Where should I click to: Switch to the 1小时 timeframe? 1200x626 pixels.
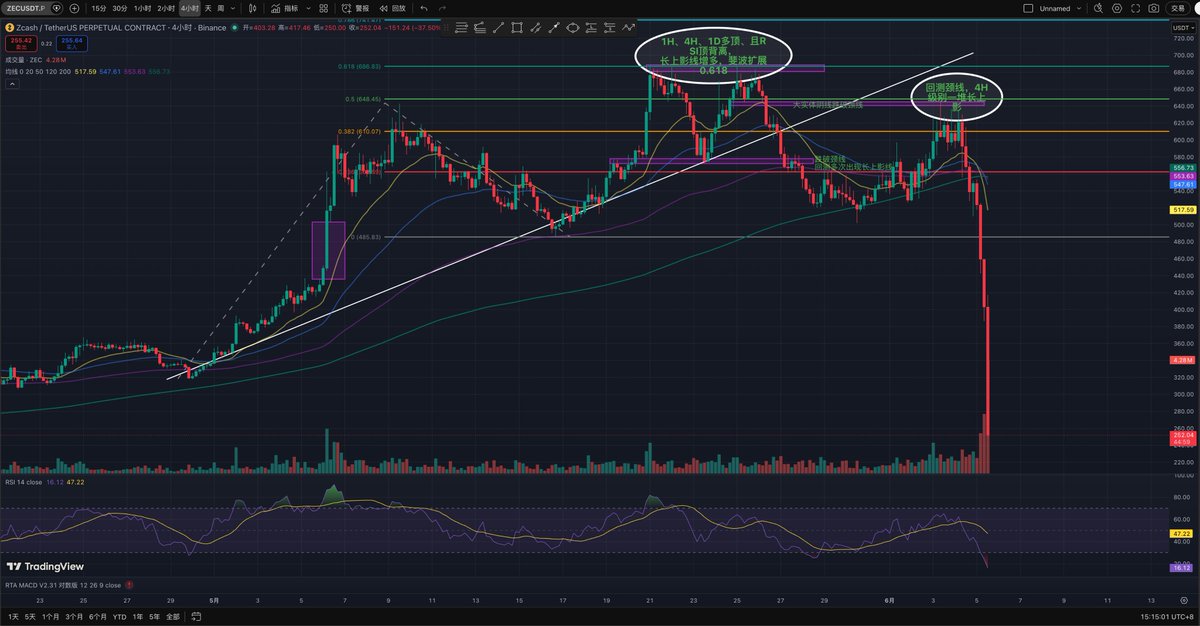(x=144, y=8)
